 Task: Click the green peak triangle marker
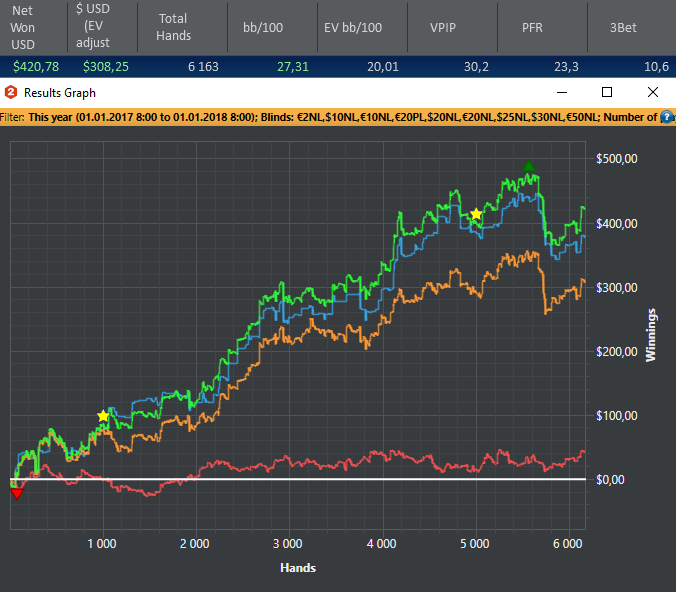click(529, 166)
